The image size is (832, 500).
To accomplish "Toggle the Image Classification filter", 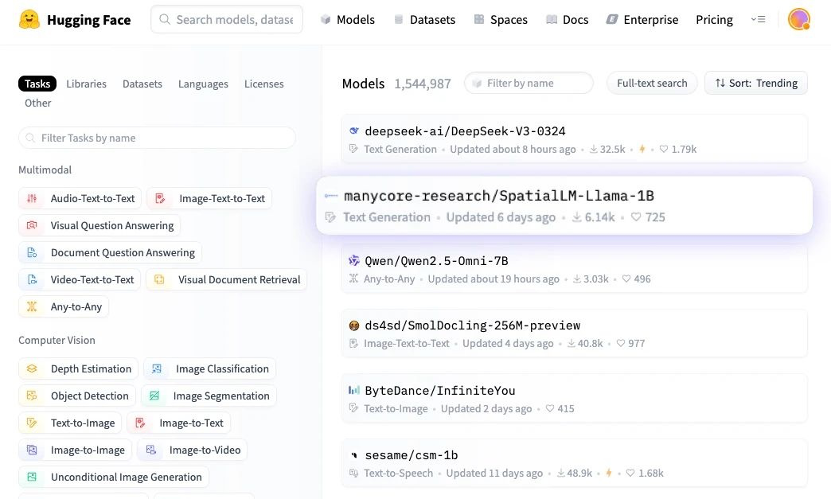I will (210, 369).
